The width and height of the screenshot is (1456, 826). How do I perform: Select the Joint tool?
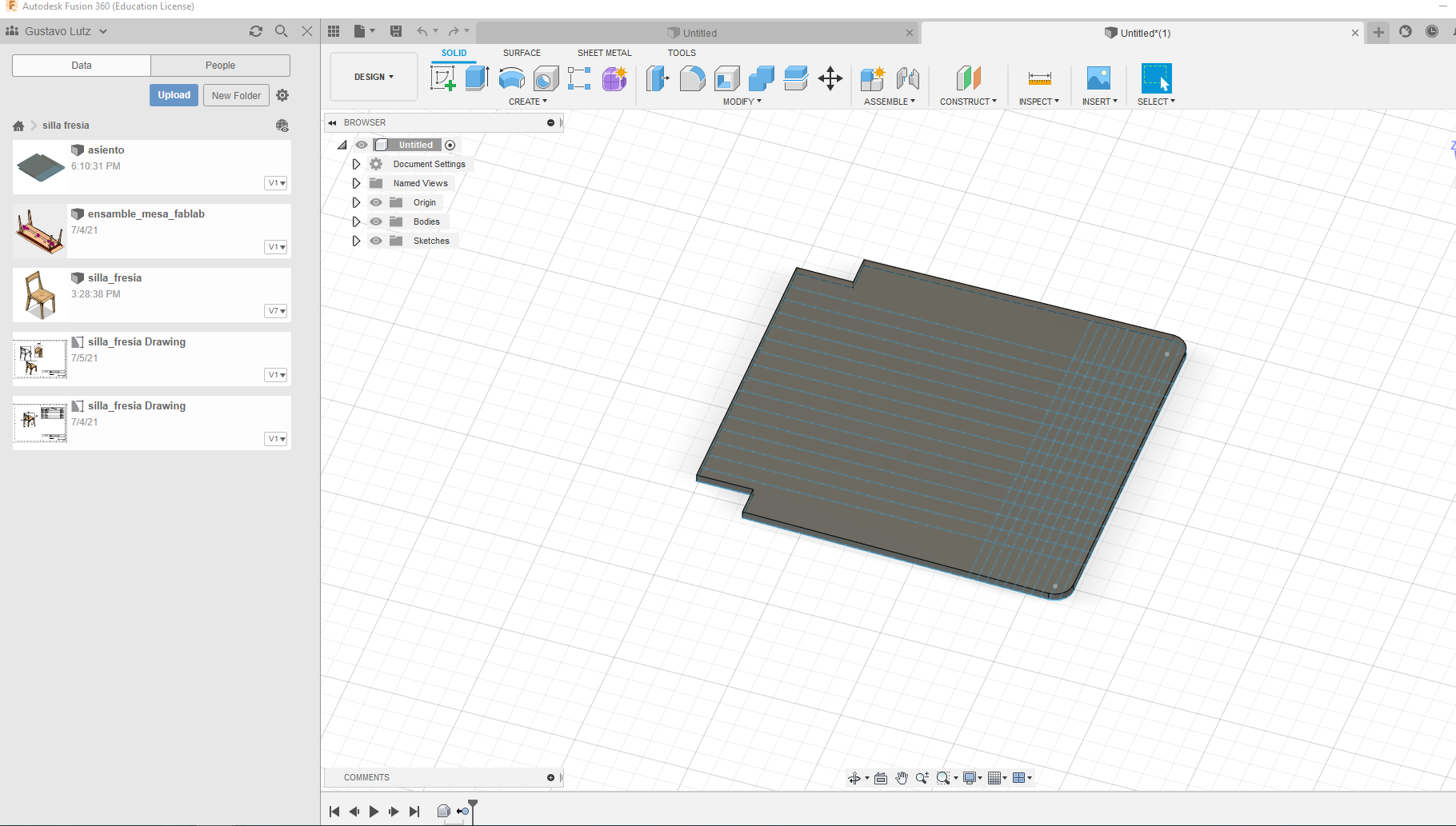point(908,78)
